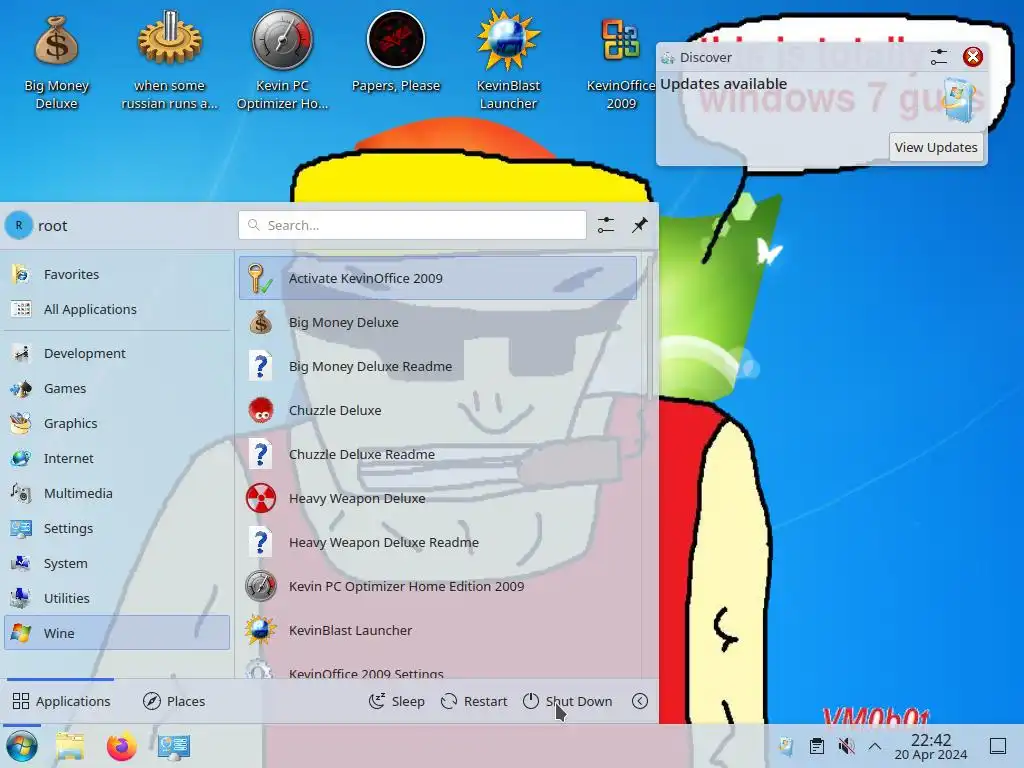The image size is (1024, 768).
Task: Click the muted volume tray icon
Action: (846, 746)
